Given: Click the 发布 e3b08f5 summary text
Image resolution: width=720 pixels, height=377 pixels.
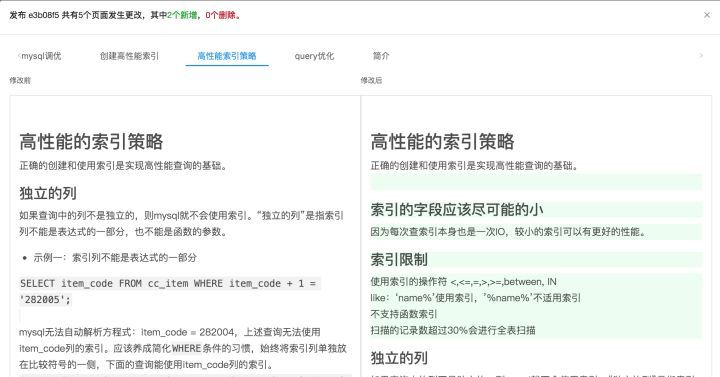Looking at the screenshot, I should [125, 15].
